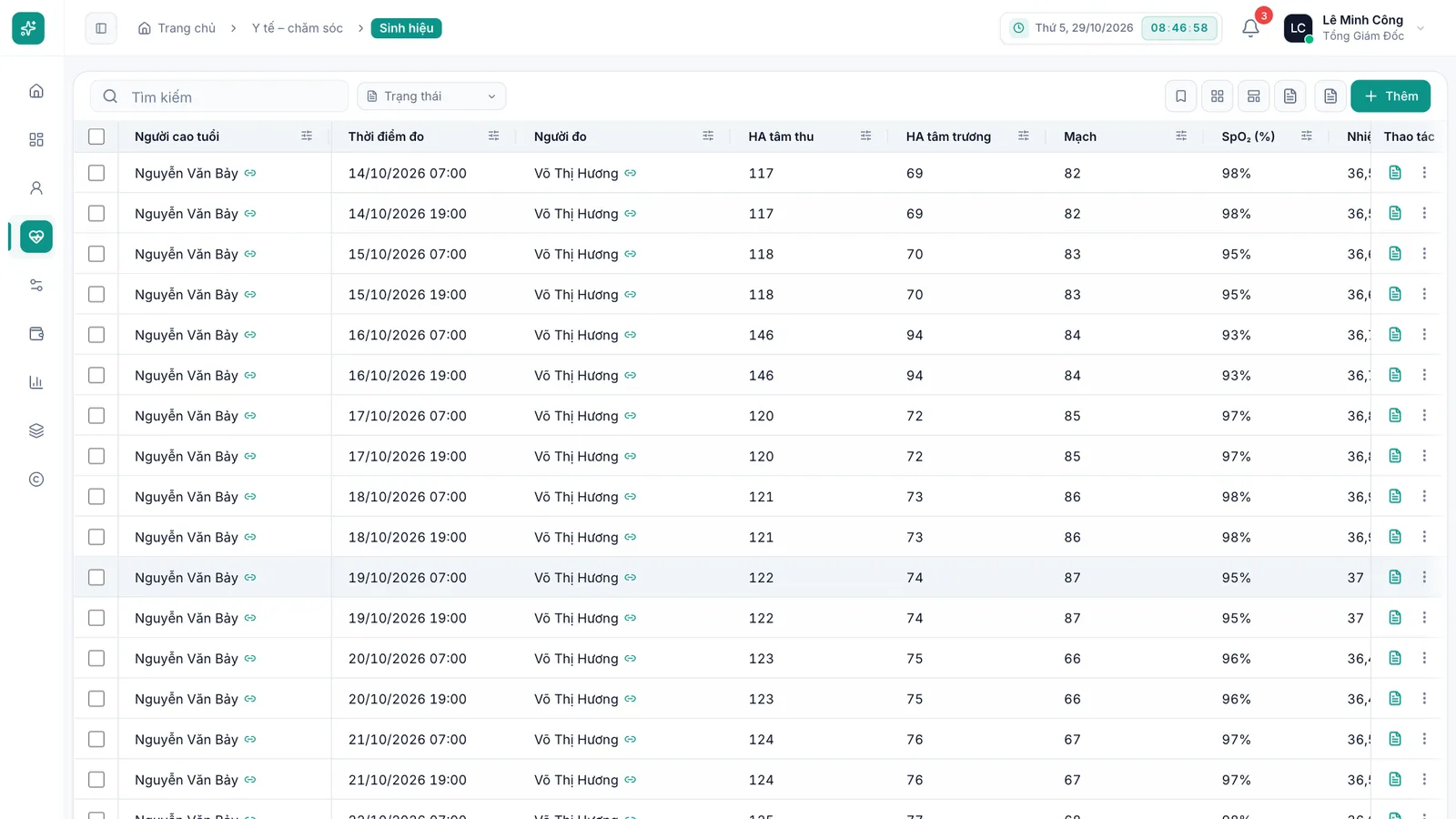The height and width of the screenshot is (819, 1456).
Task: Open Nguyễn Văn Bảy link in 18/10/2026 07:00 row
Action: pos(249,497)
